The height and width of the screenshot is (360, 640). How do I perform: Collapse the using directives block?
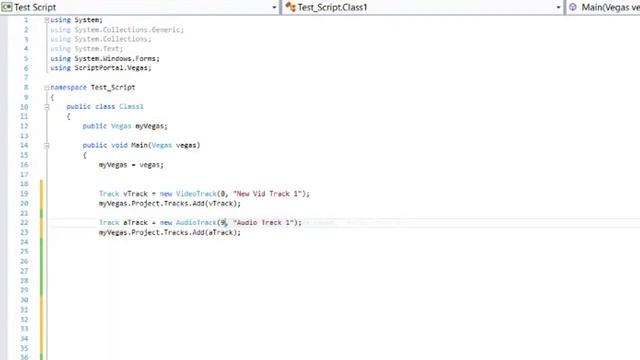click(47, 20)
